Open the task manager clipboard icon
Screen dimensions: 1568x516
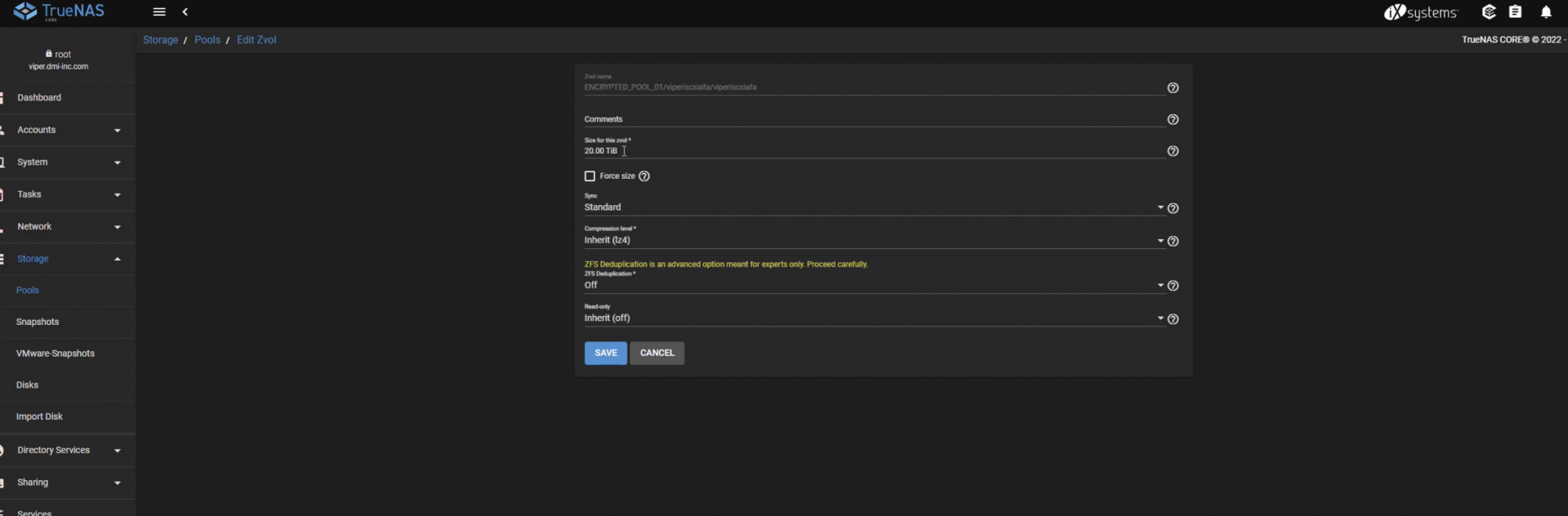[x=1515, y=12]
